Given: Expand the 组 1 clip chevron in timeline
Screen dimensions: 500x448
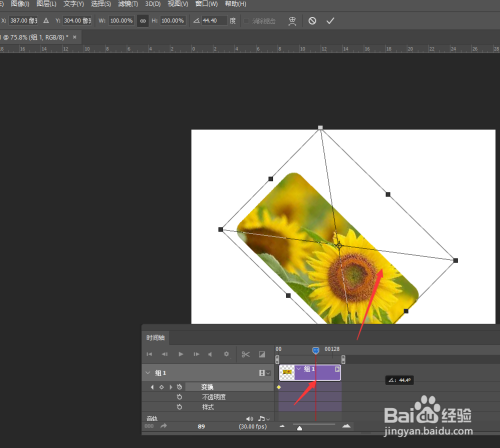Looking at the screenshot, I should point(299,369).
